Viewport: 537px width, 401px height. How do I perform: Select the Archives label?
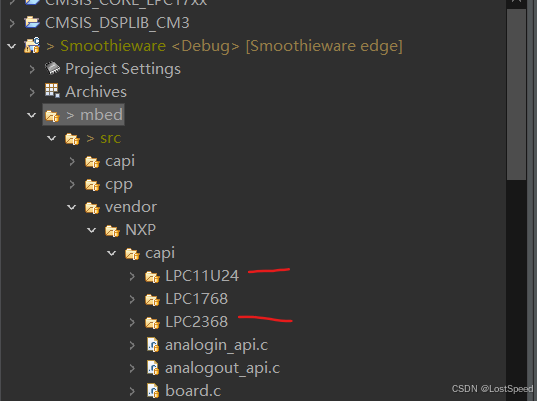[x=96, y=92]
